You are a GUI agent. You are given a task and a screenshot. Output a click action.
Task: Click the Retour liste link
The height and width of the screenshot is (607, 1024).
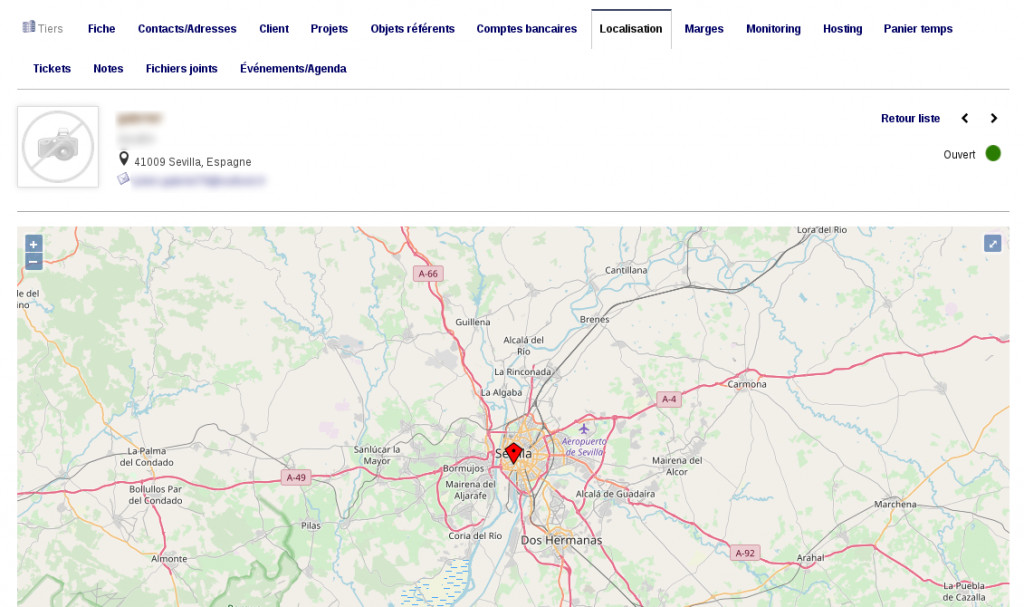[910, 118]
